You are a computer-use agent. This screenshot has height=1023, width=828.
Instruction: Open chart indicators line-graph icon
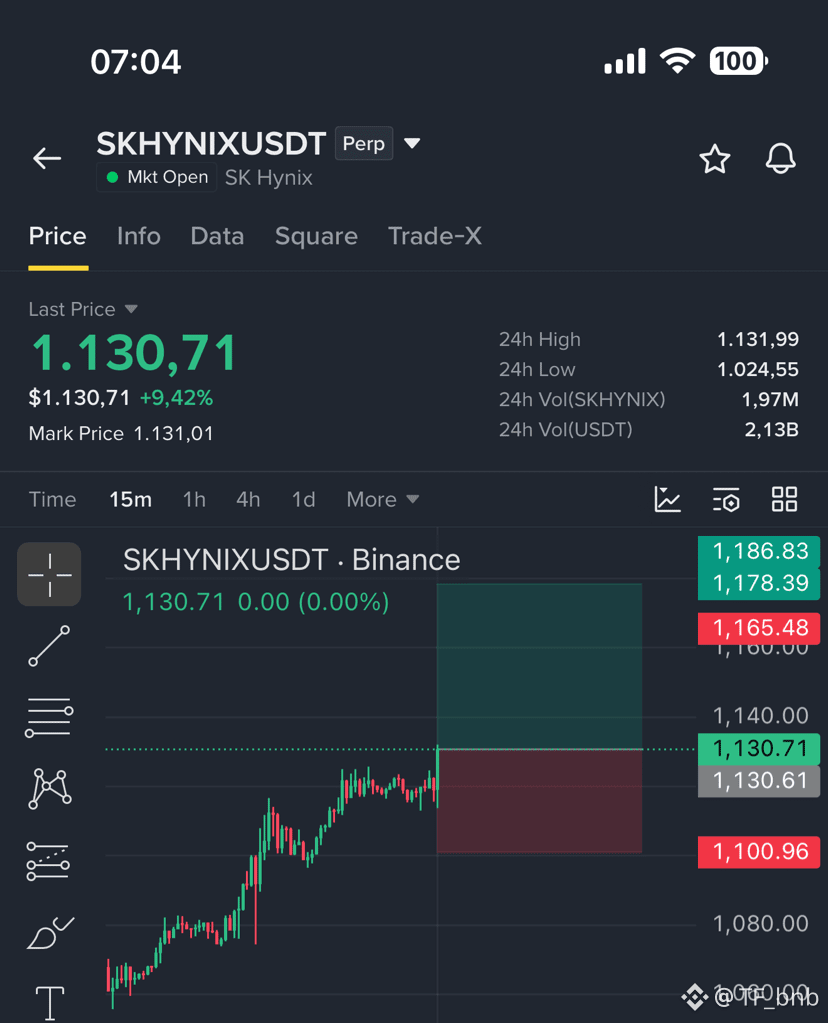[667, 499]
